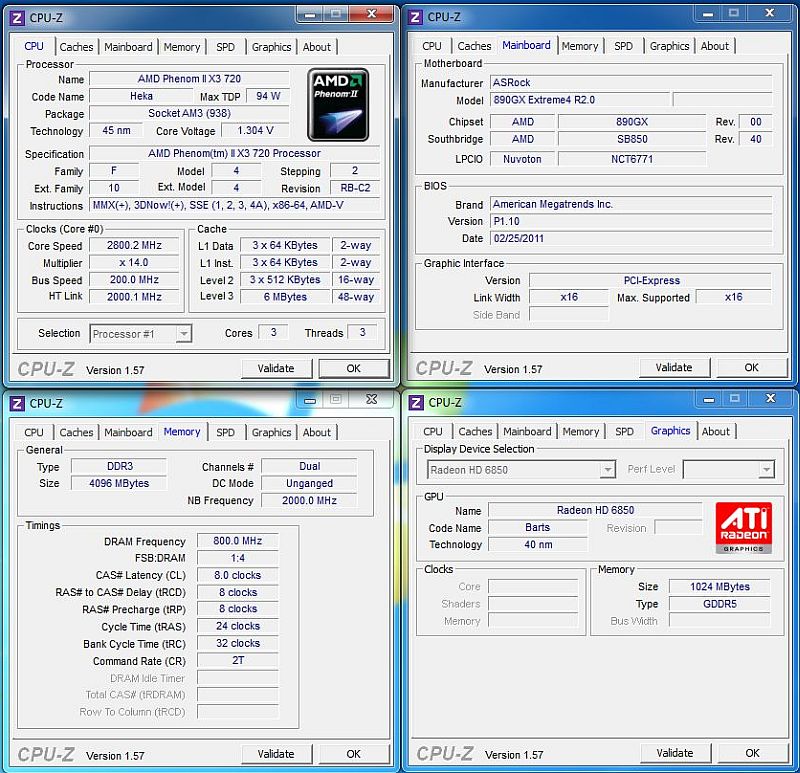Click the CPU-Z app icon in the Memory window title bar

pyautogui.click(x=17, y=404)
